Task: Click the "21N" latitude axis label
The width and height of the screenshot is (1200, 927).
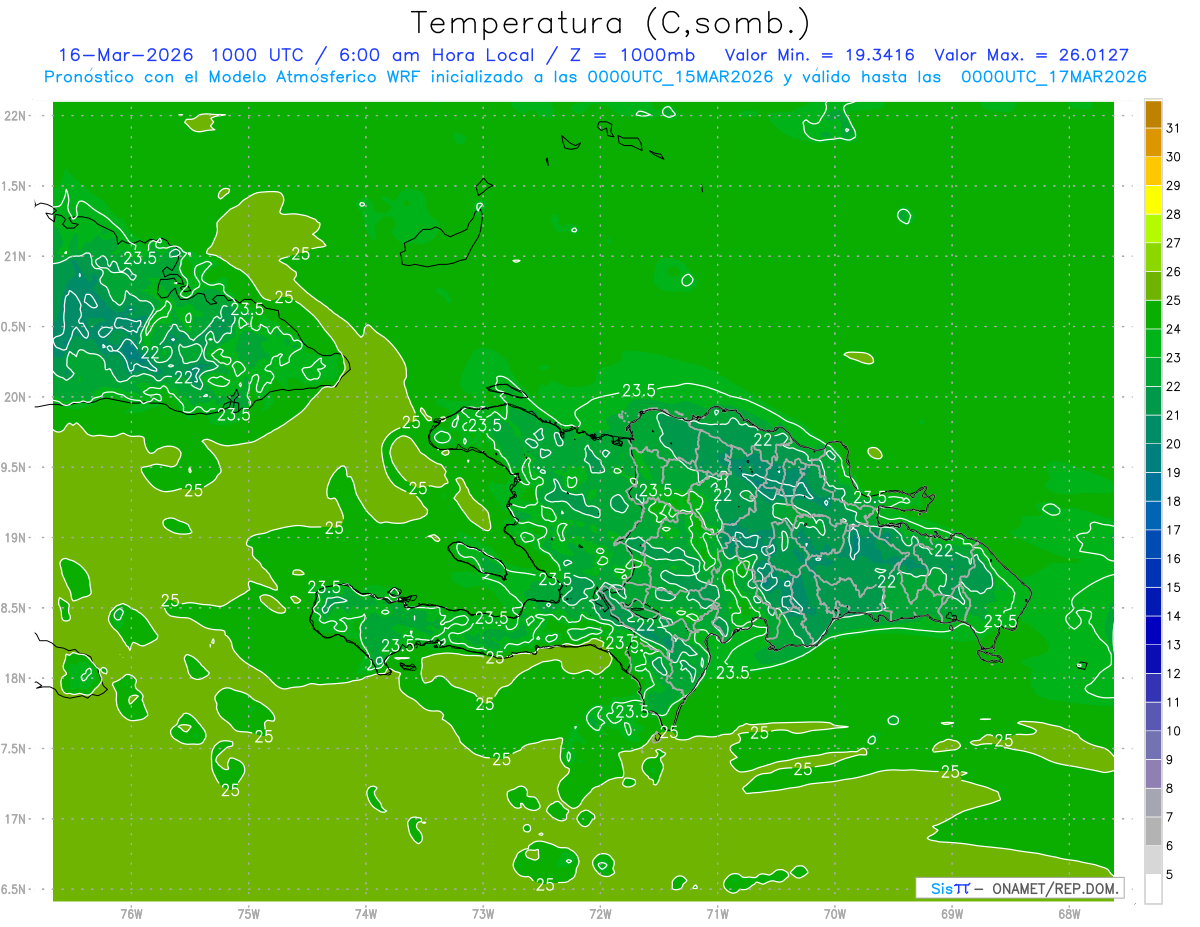Action: pyautogui.click(x=16, y=257)
